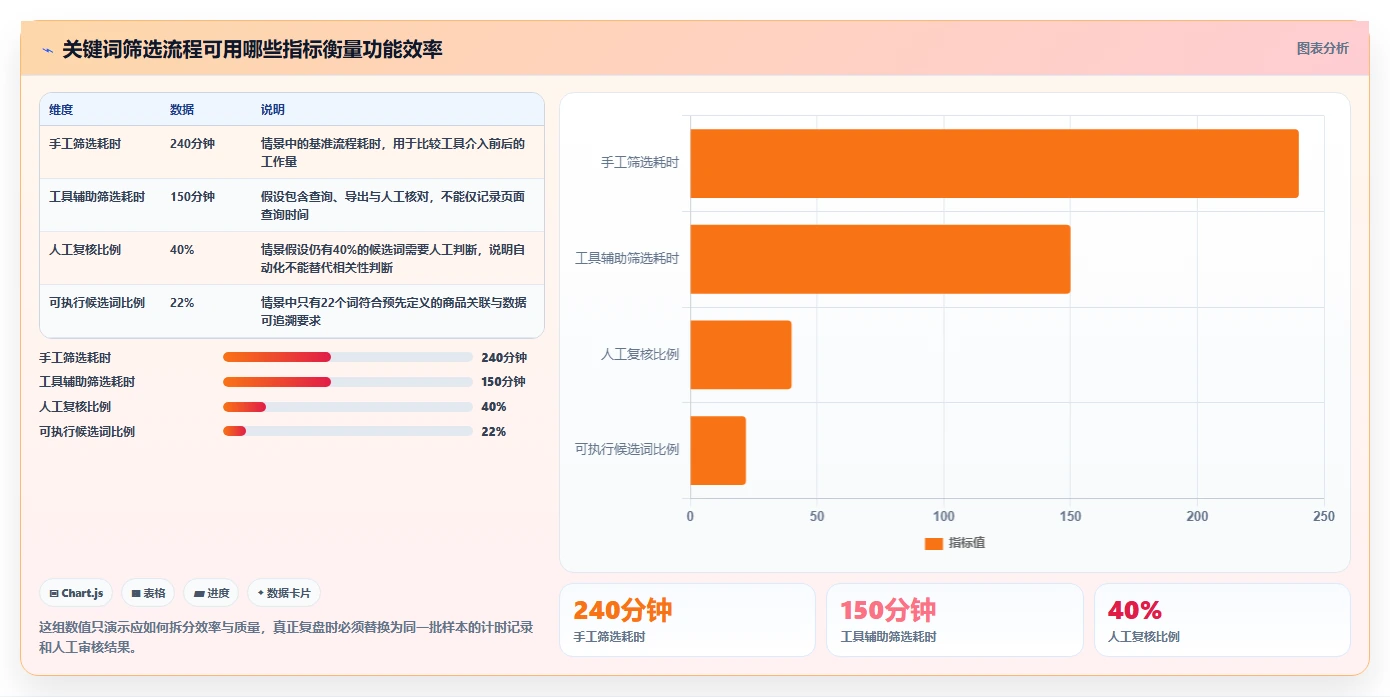Select the 表格 tag chip

[x=148, y=593]
